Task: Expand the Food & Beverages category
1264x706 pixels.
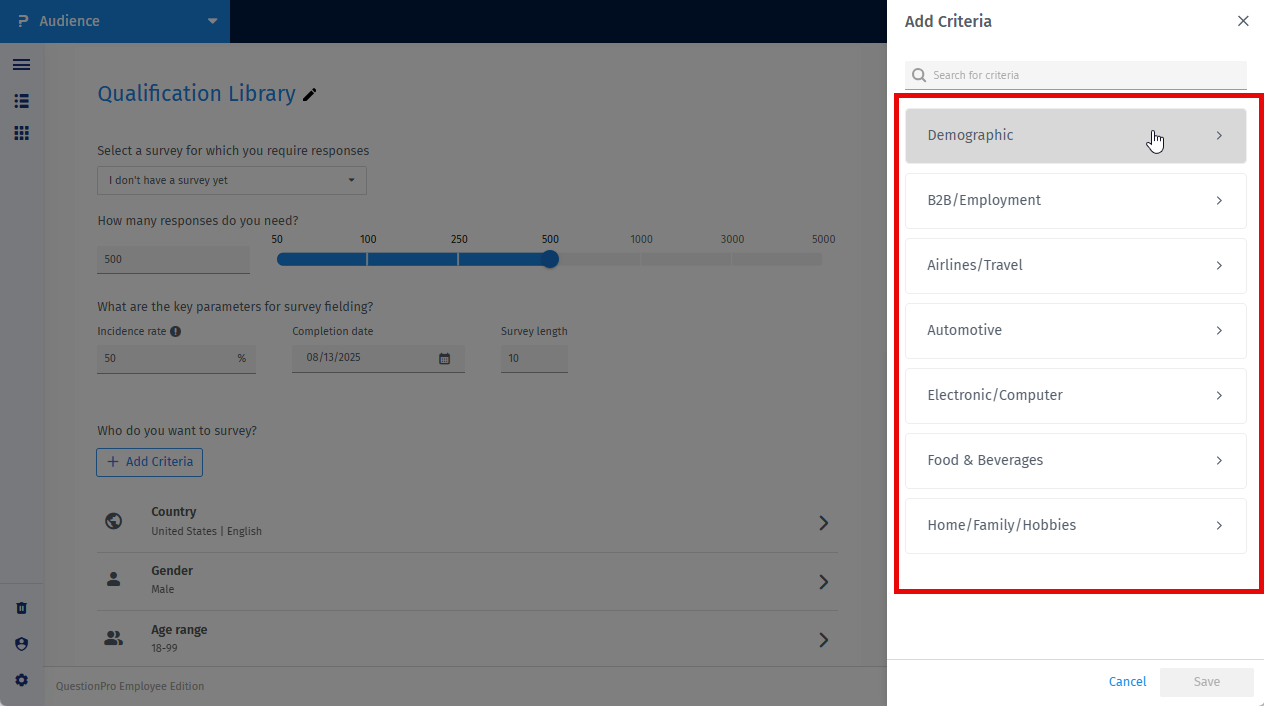Action: pyautogui.click(x=1076, y=461)
